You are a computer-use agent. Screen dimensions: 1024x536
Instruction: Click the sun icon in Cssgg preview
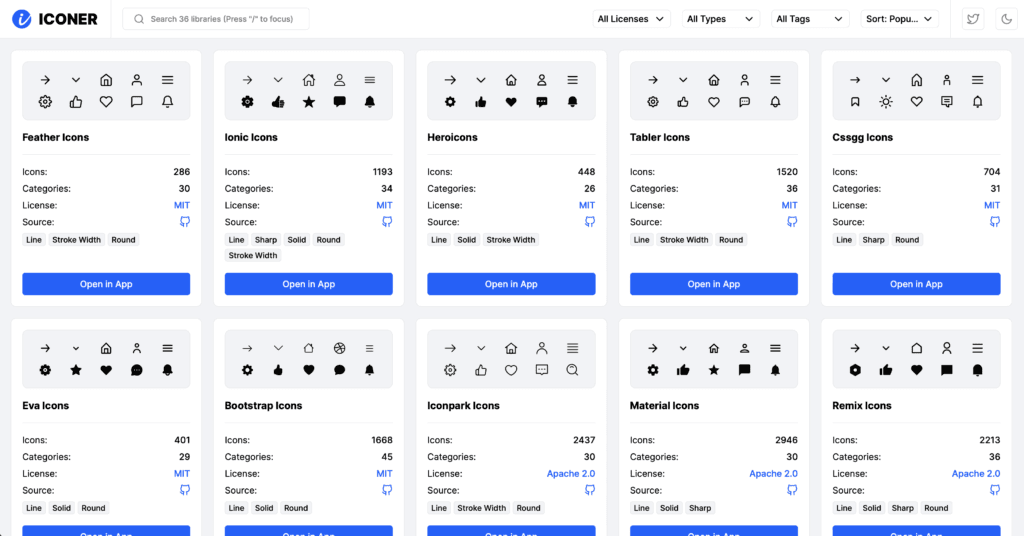(x=886, y=102)
